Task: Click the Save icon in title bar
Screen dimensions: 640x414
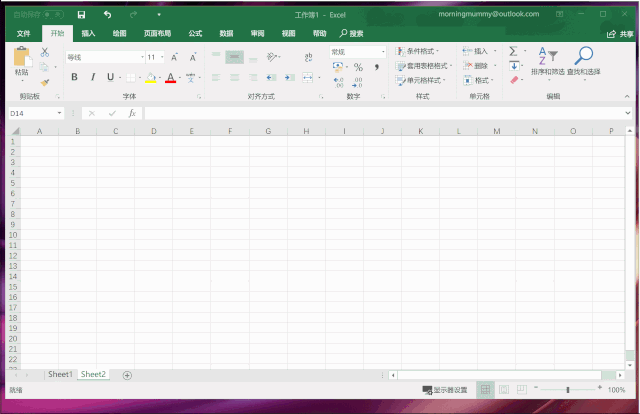Action: tap(81, 15)
